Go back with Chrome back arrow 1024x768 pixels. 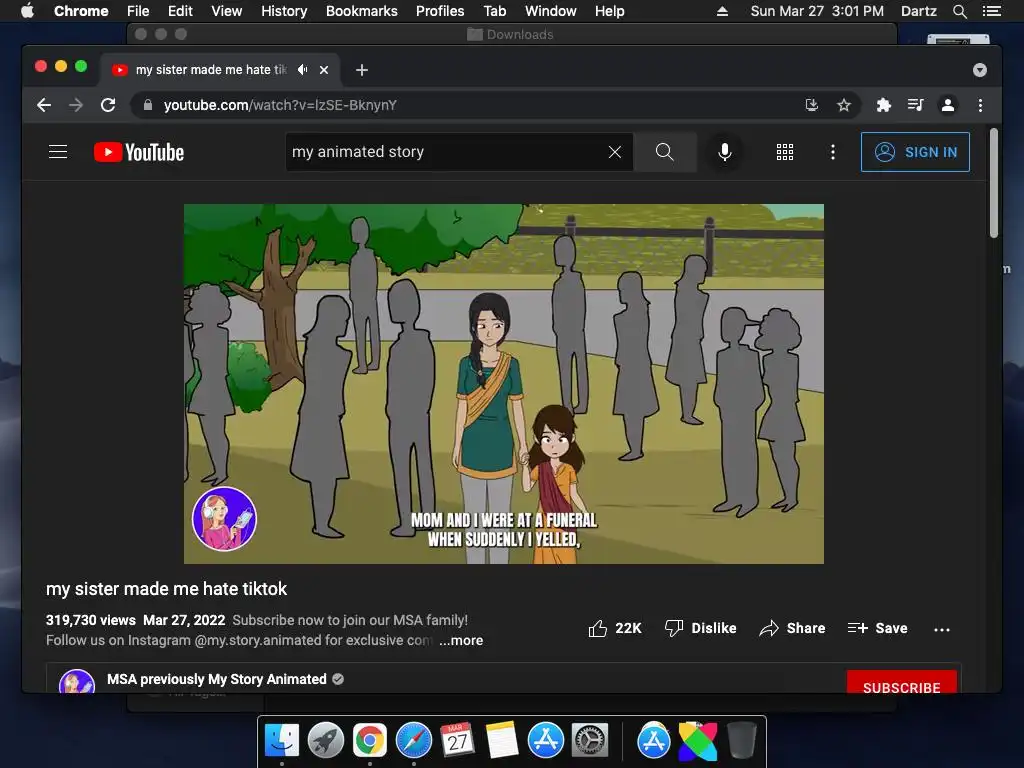click(x=44, y=105)
